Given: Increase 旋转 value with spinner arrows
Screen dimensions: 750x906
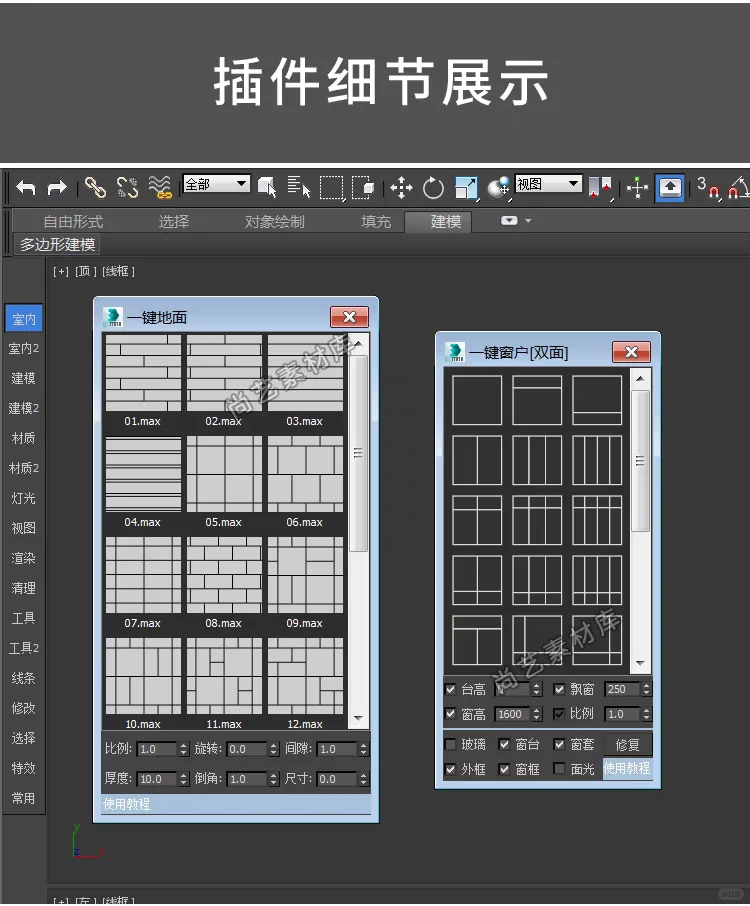Looking at the screenshot, I should point(274,745).
